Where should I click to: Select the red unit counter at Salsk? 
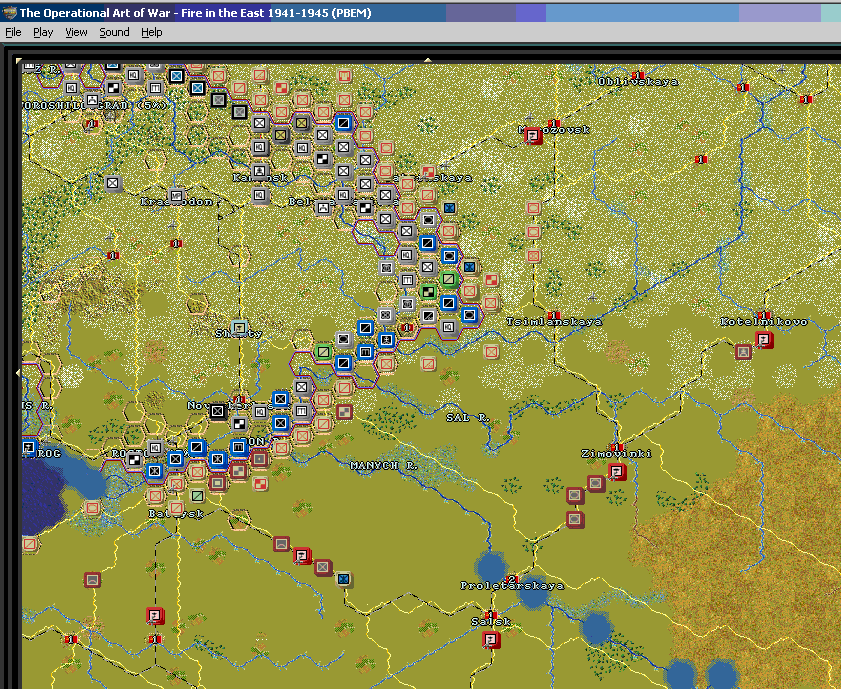(491, 640)
